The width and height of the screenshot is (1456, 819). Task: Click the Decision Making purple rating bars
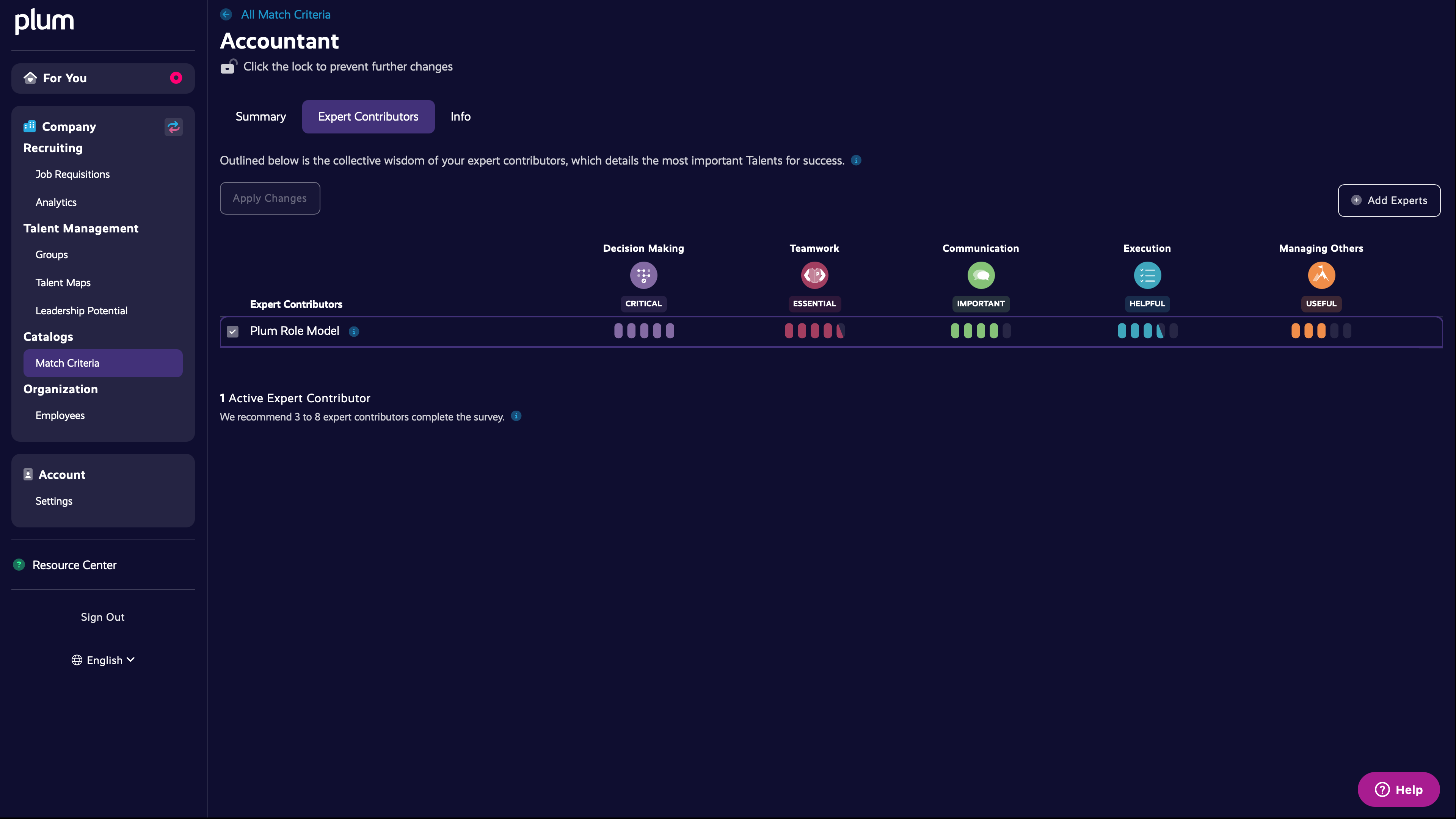click(x=644, y=331)
